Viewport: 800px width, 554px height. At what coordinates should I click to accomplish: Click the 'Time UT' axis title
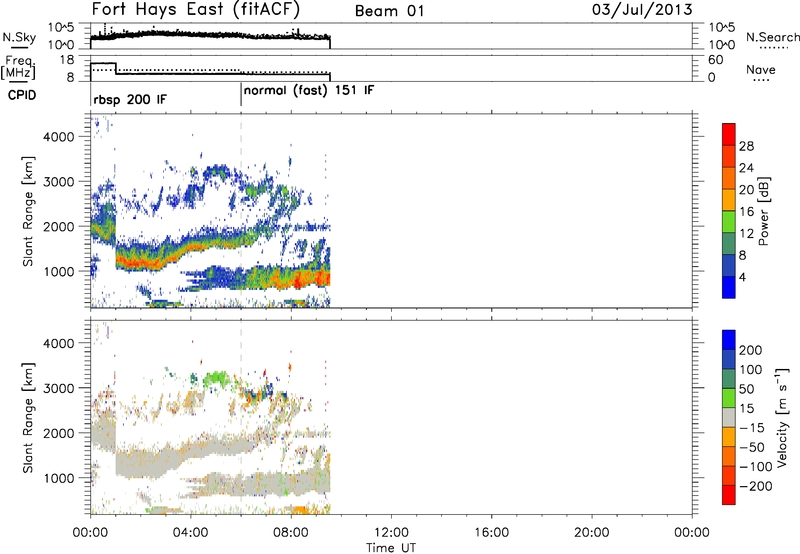click(x=391, y=548)
